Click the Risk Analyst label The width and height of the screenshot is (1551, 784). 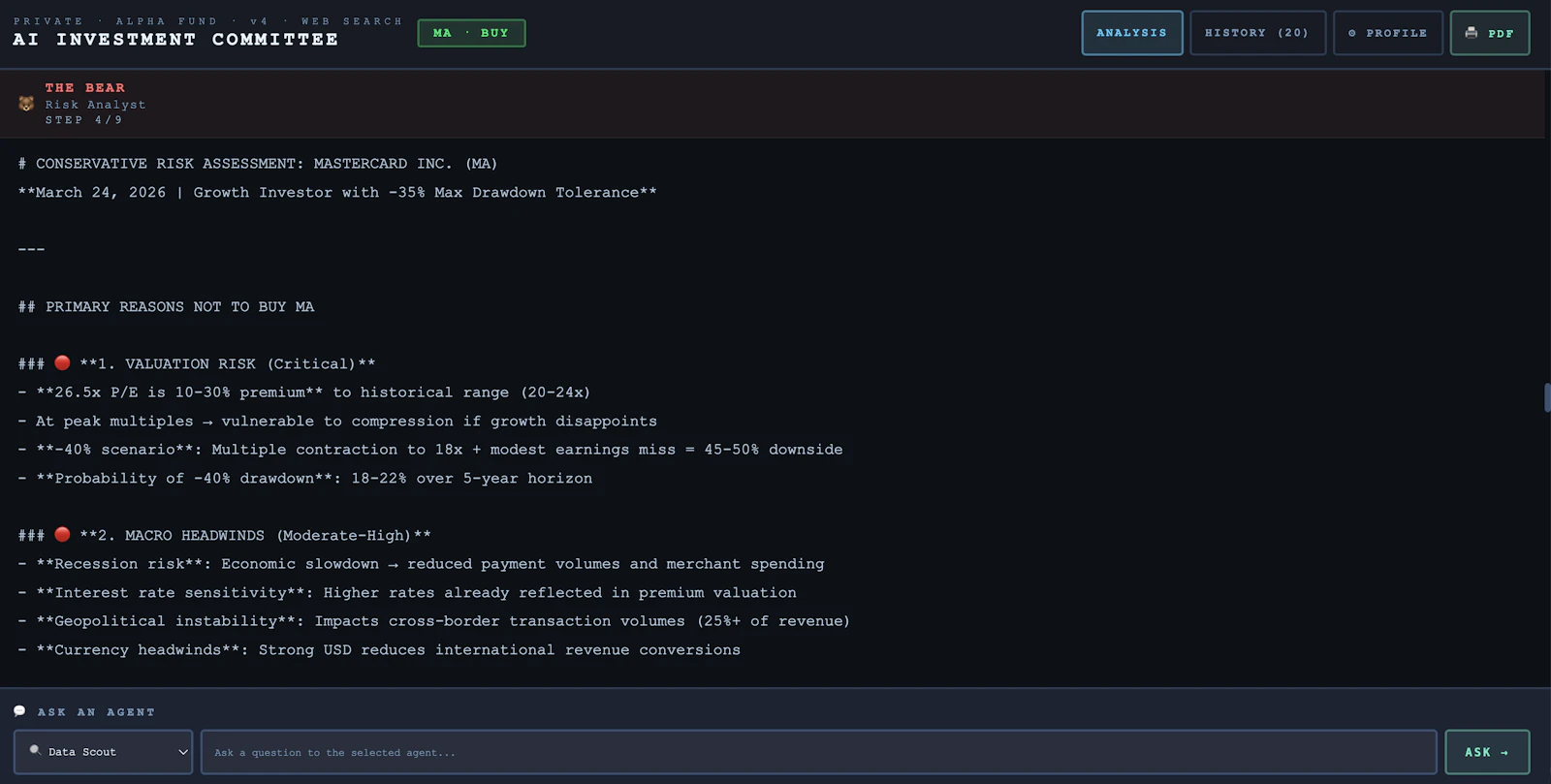[x=95, y=105]
